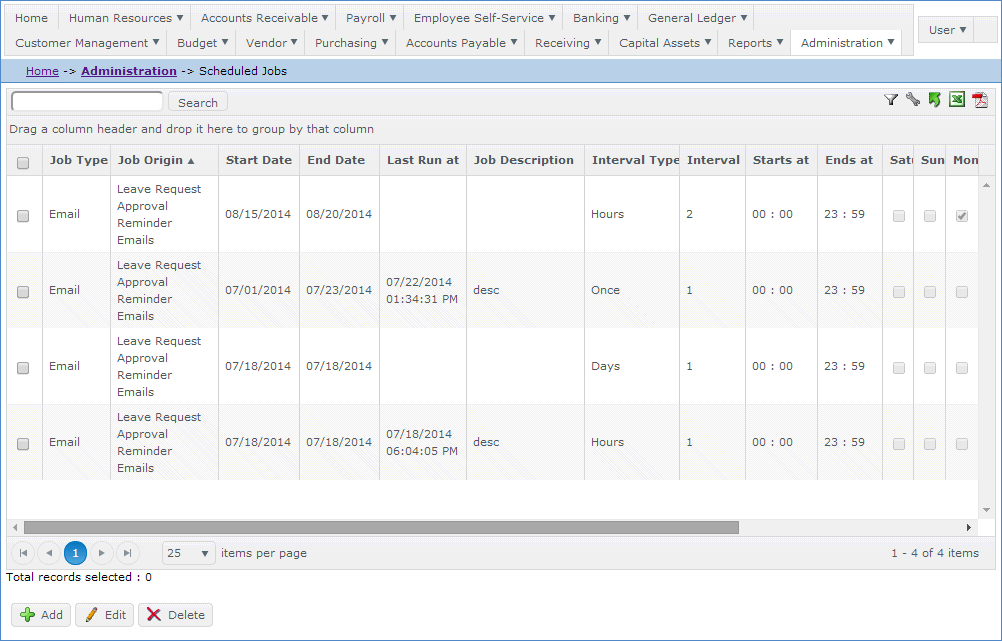Open grid settings with the wrench icon

(912, 100)
